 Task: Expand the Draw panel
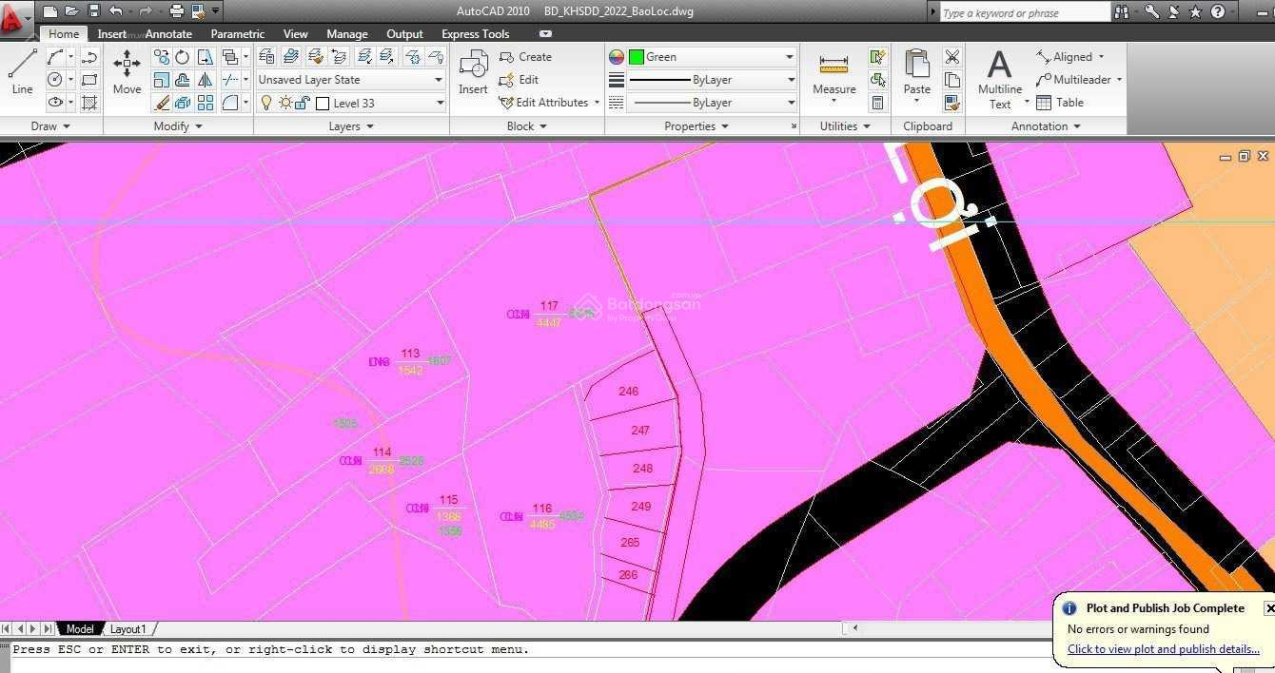[x=51, y=127]
